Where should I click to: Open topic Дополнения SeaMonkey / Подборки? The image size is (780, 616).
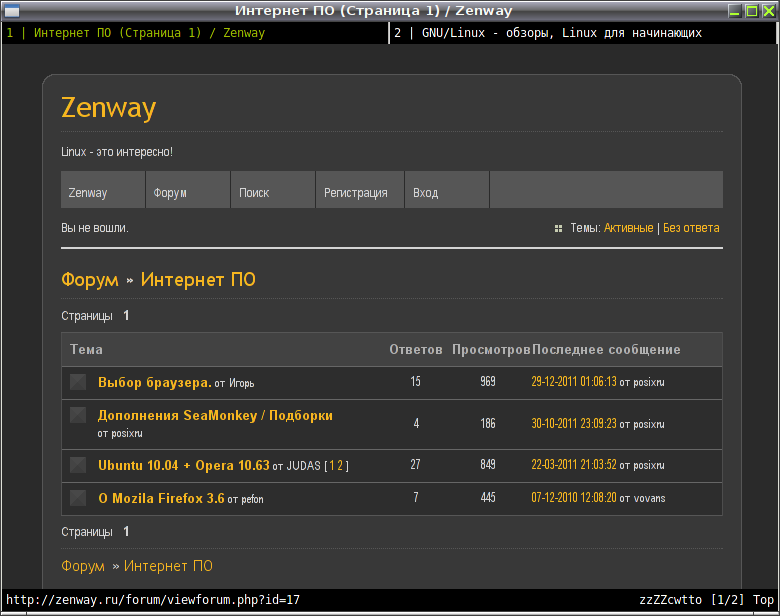[x=215, y=415]
